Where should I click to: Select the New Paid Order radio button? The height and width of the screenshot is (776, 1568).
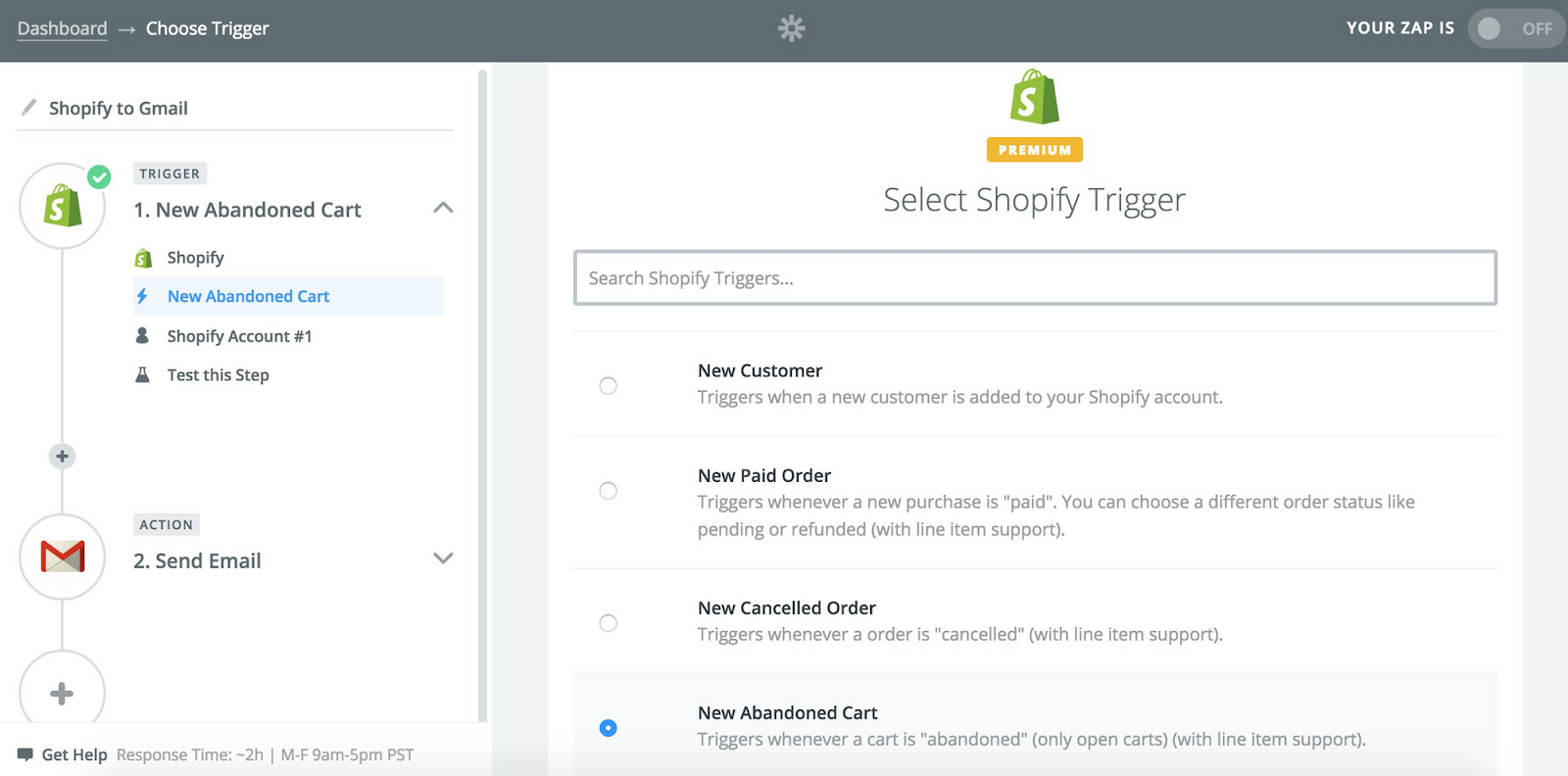click(608, 490)
